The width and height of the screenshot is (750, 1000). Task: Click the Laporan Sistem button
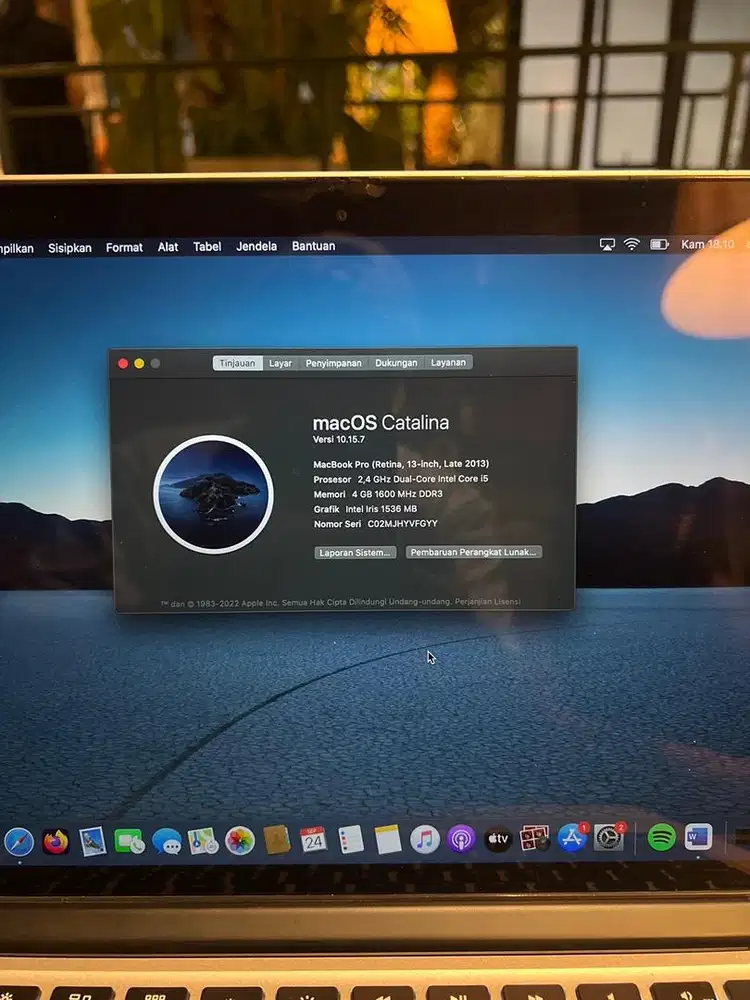click(x=355, y=552)
